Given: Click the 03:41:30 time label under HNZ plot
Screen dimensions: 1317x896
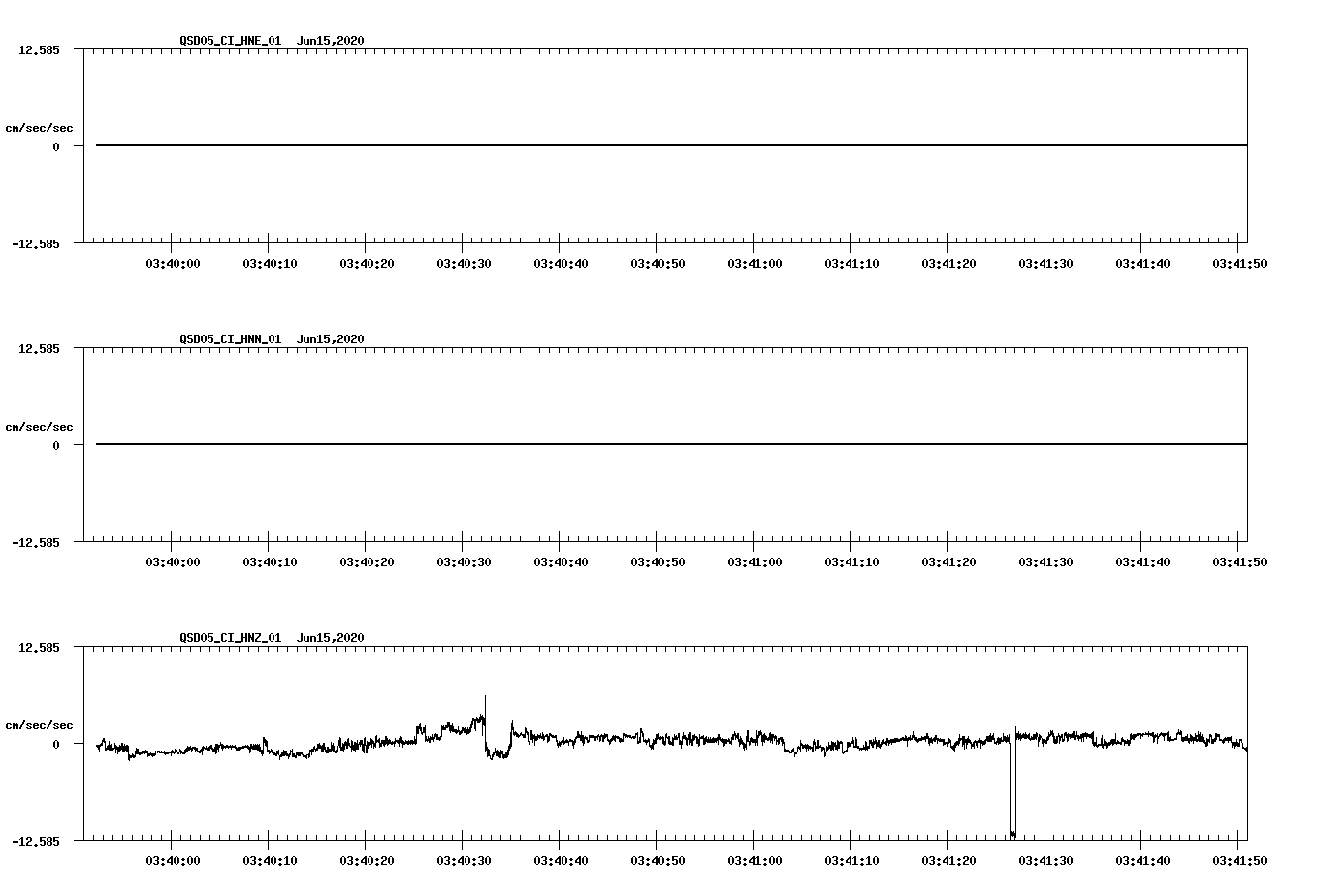Looking at the screenshot, I should click(x=1045, y=860).
